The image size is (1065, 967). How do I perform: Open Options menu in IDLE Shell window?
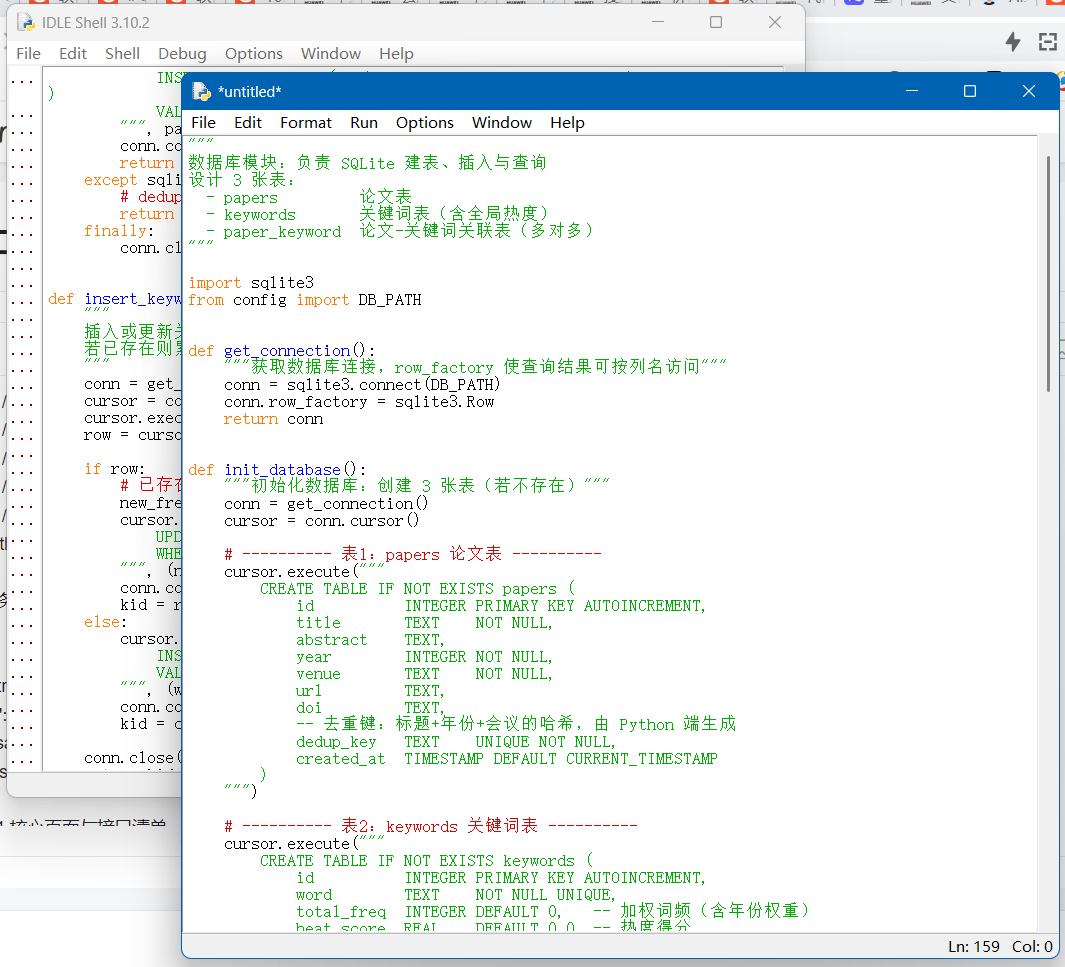point(253,54)
